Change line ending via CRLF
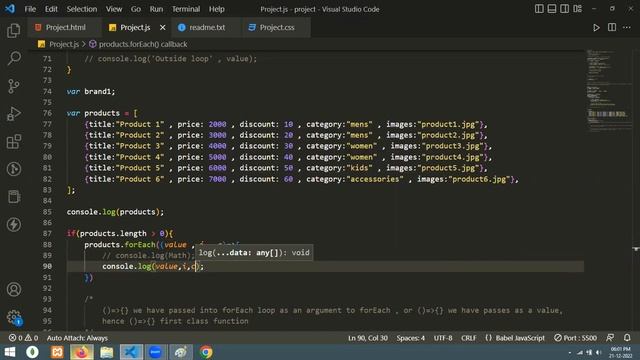This screenshot has width=640, height=360. (x=469, y=338)
